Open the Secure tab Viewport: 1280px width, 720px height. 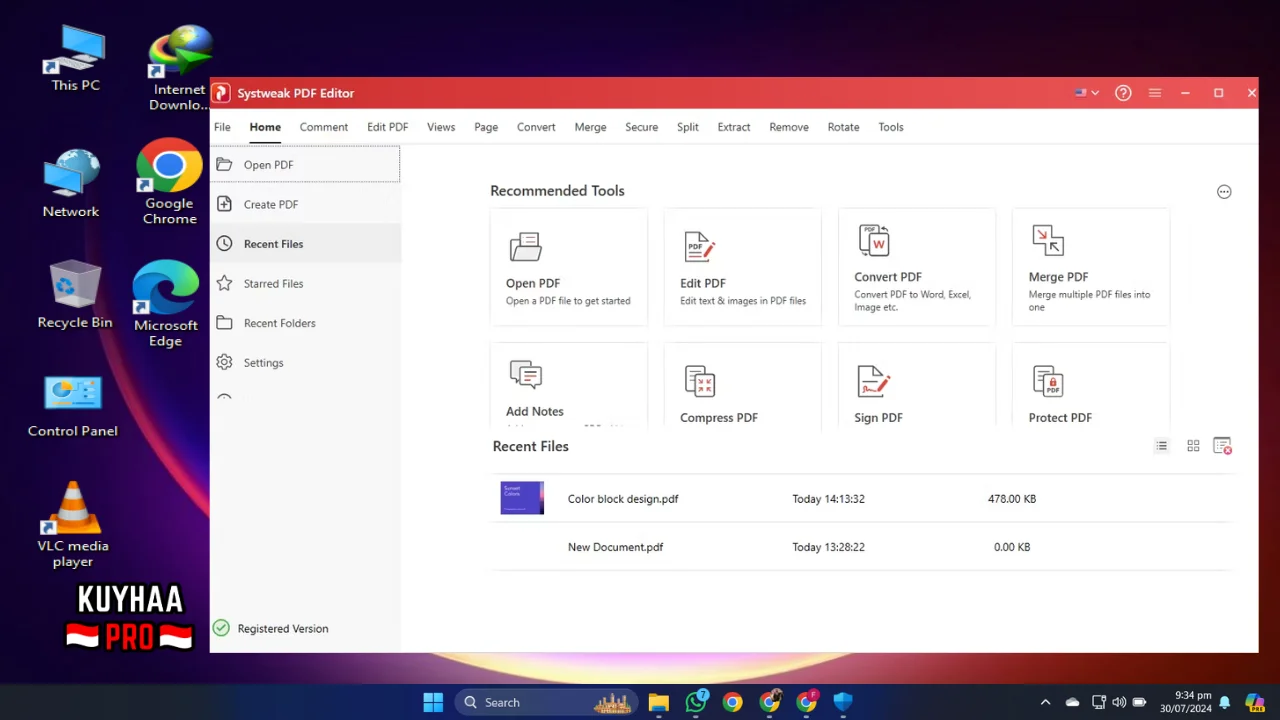point(641,127)
